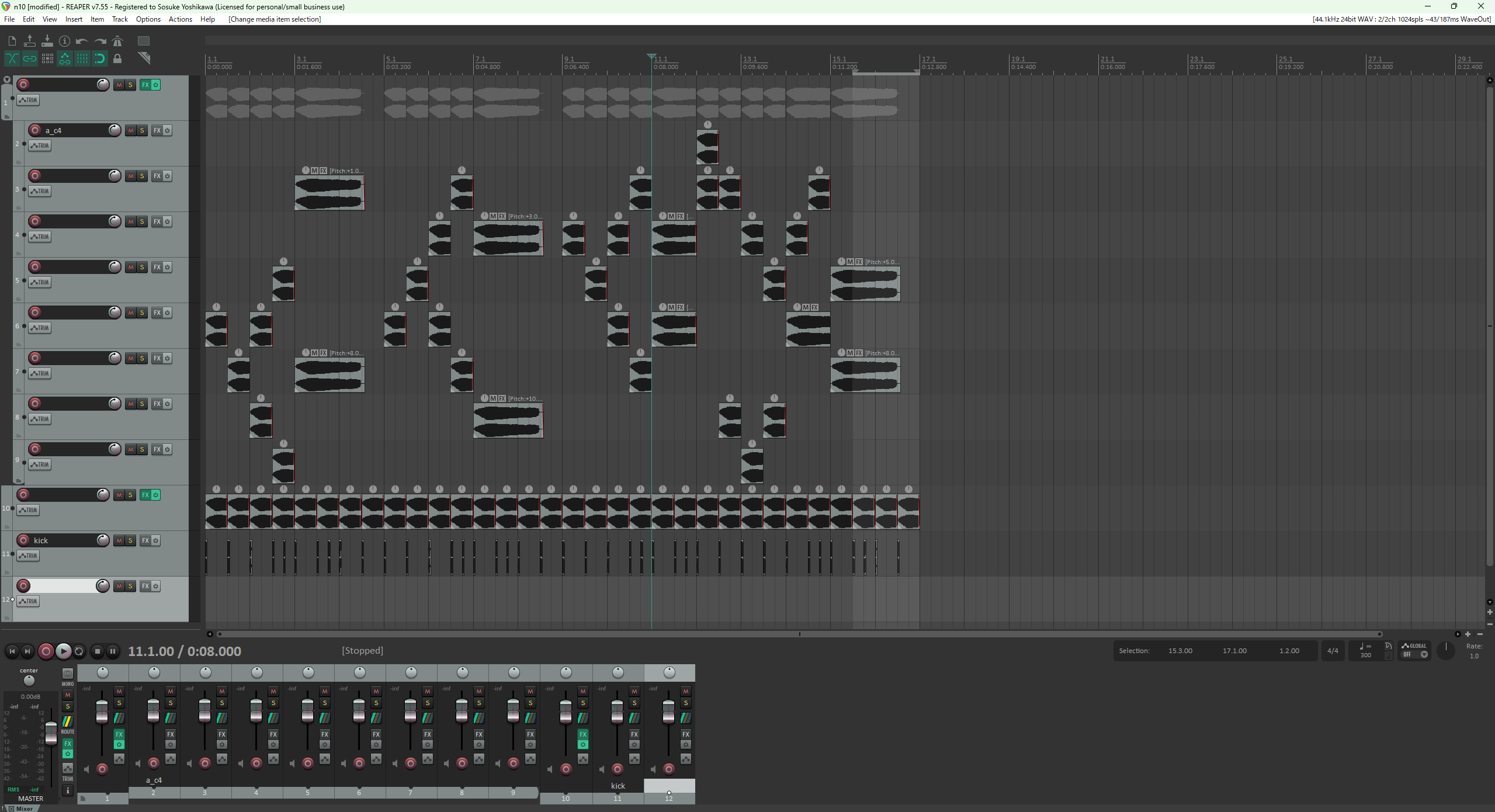Click the redo arrow icon

[x=100, y=41]
